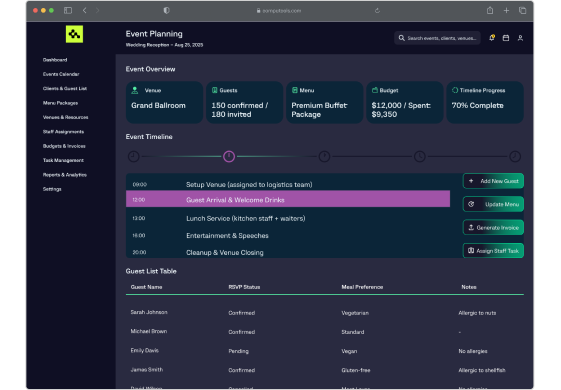Go to Reports & Analytics section
This screenshot has height=390, width=561.
[x=65, y=175]
